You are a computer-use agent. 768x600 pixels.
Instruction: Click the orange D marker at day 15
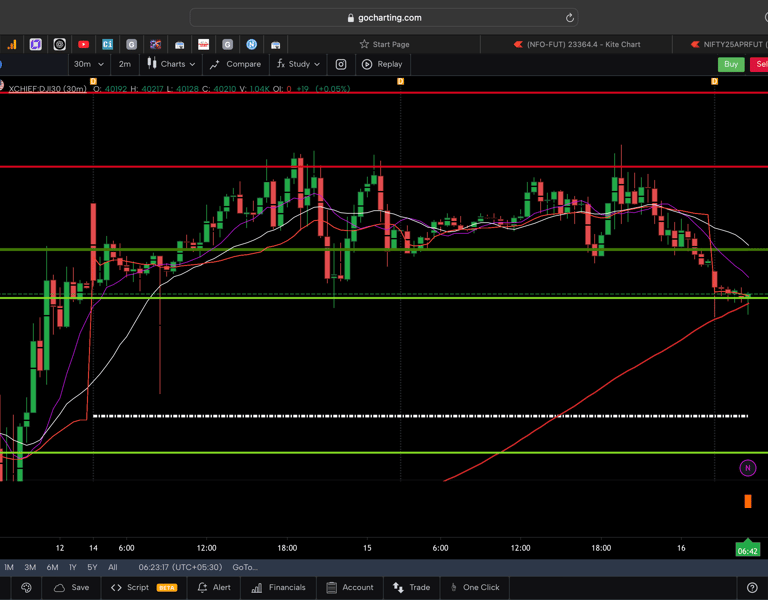tap(401, 81)
